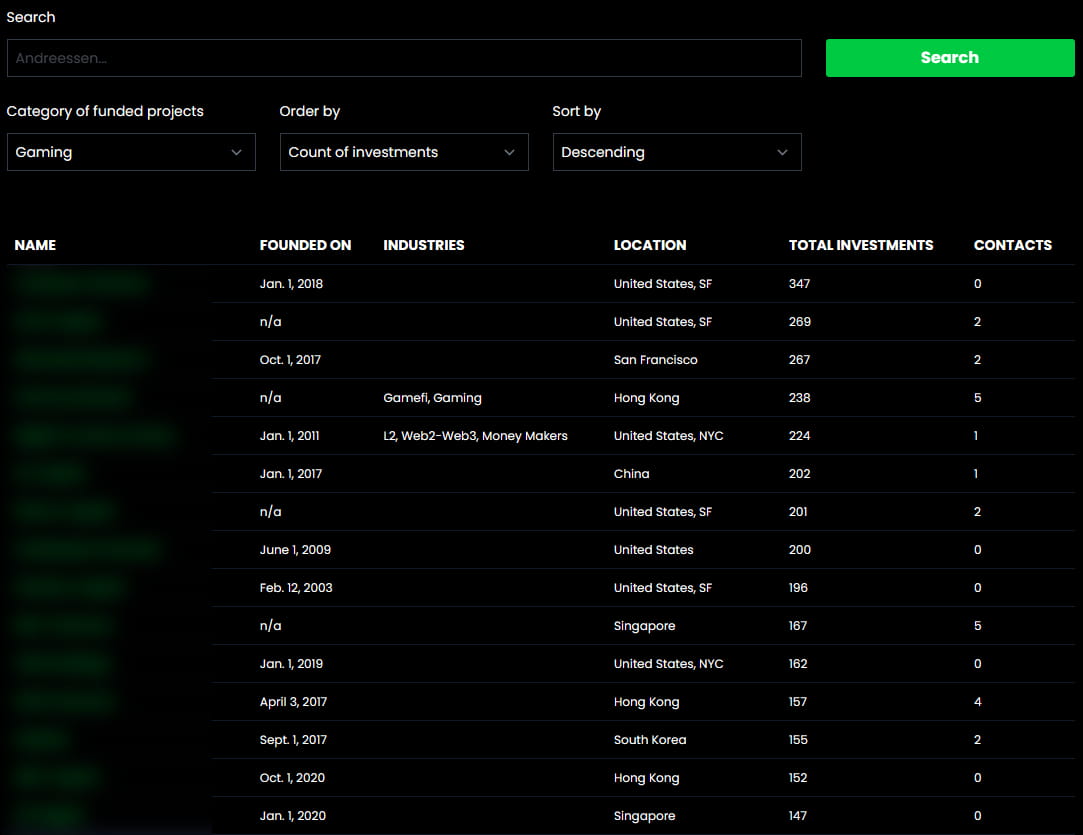Click the L2, Web2-Web3, Money Makers cell
This screenshot has width=1083, height=835.
(475, 436)
